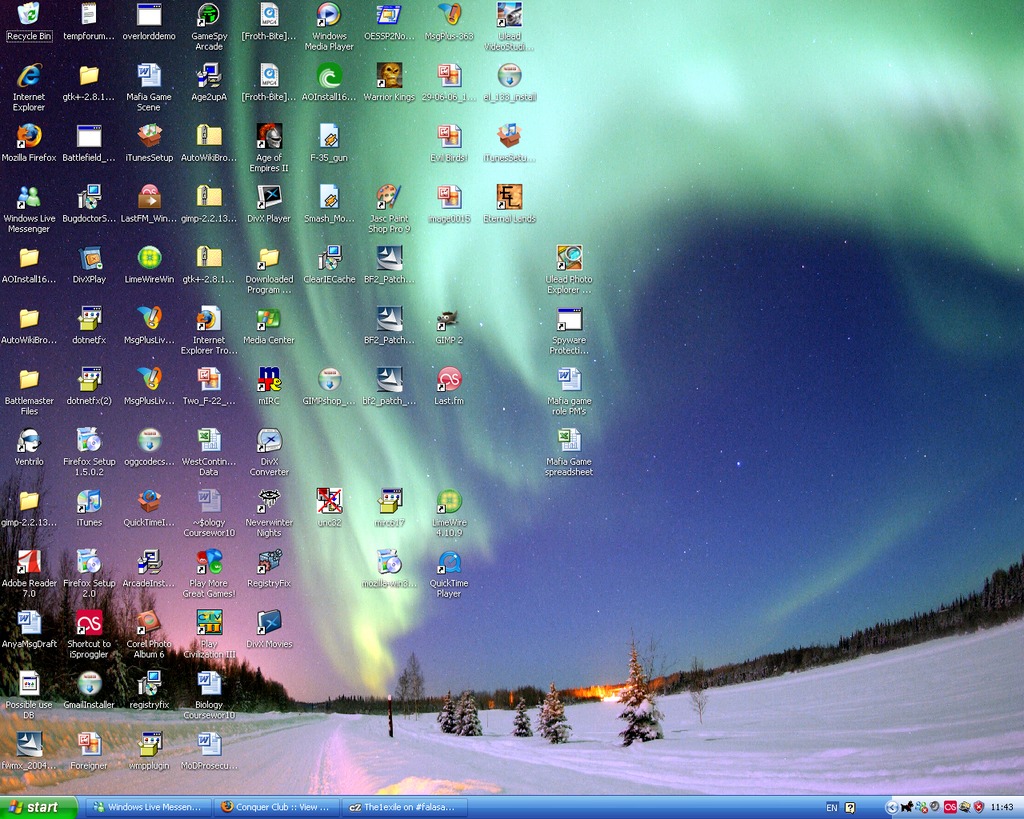Click the Last.fm desktop shortcut
This screenshot has width=1024, height=819.
pyautogui.click(x=449, y=380)
